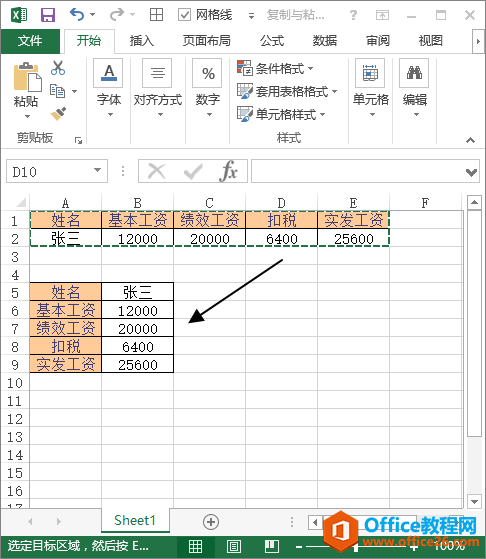Select column B header
The width and height of the screenshot is (486, 559).
point(138,203)
